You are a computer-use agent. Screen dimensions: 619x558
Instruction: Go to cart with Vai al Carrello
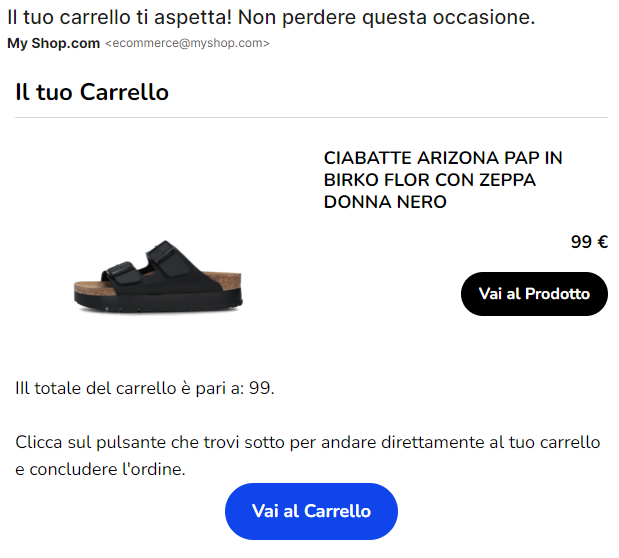(x=311, y=511)
